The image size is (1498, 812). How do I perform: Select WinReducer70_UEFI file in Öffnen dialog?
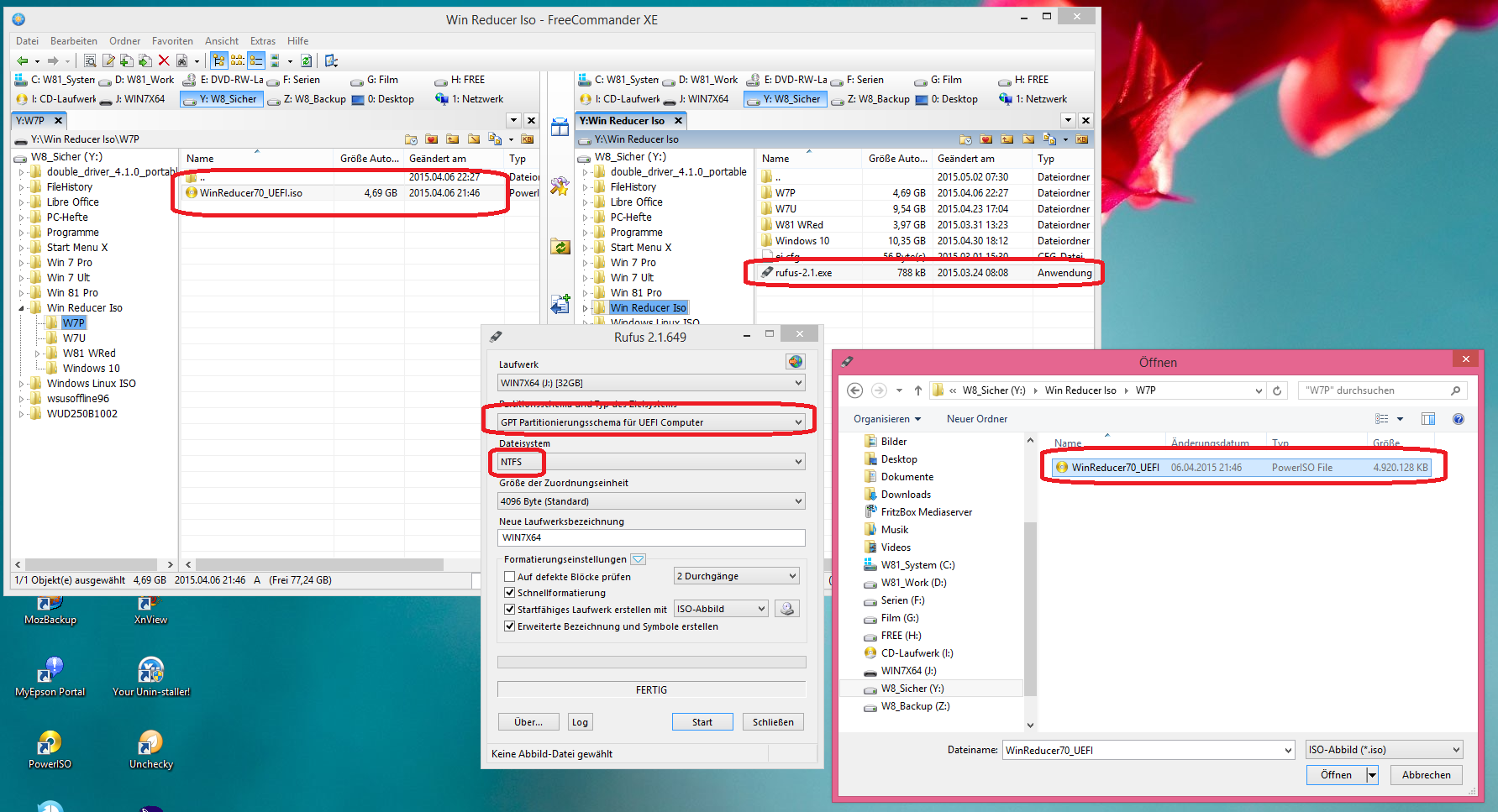[x=1240, y=468]
